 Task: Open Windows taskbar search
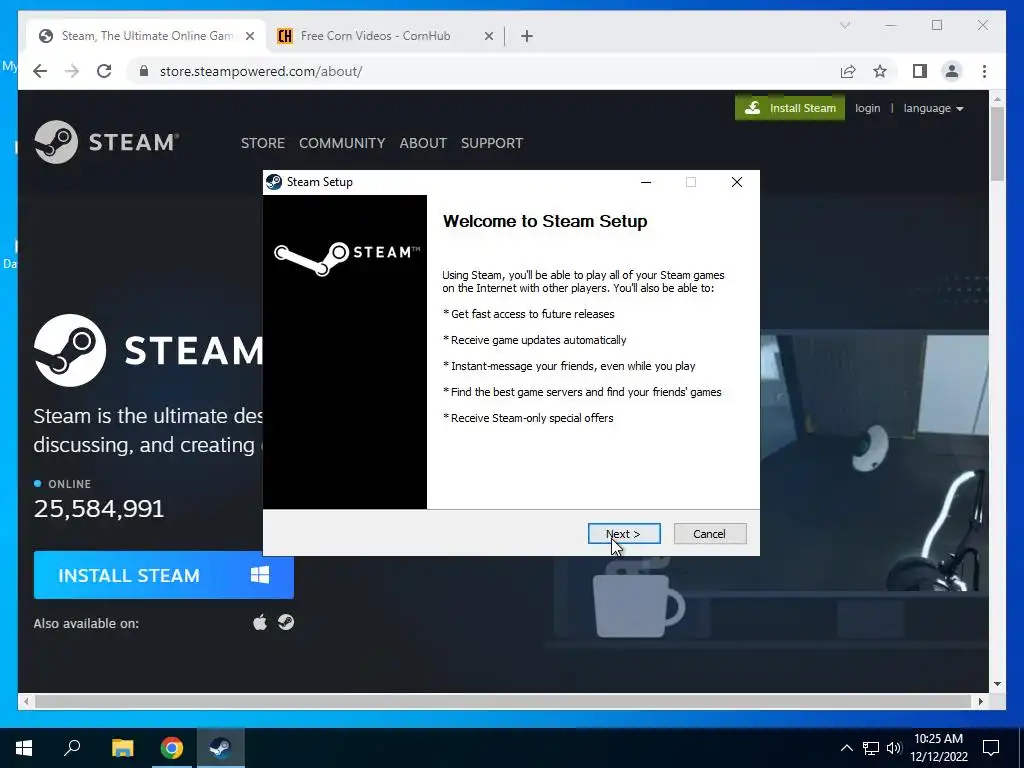[x=72, y=748]
